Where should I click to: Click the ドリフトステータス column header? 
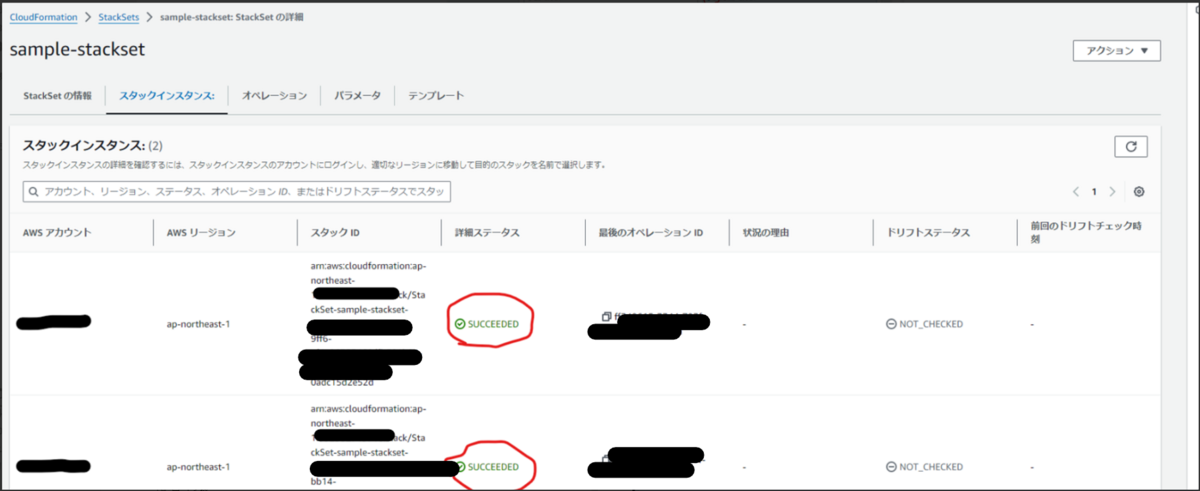(928, 232)
